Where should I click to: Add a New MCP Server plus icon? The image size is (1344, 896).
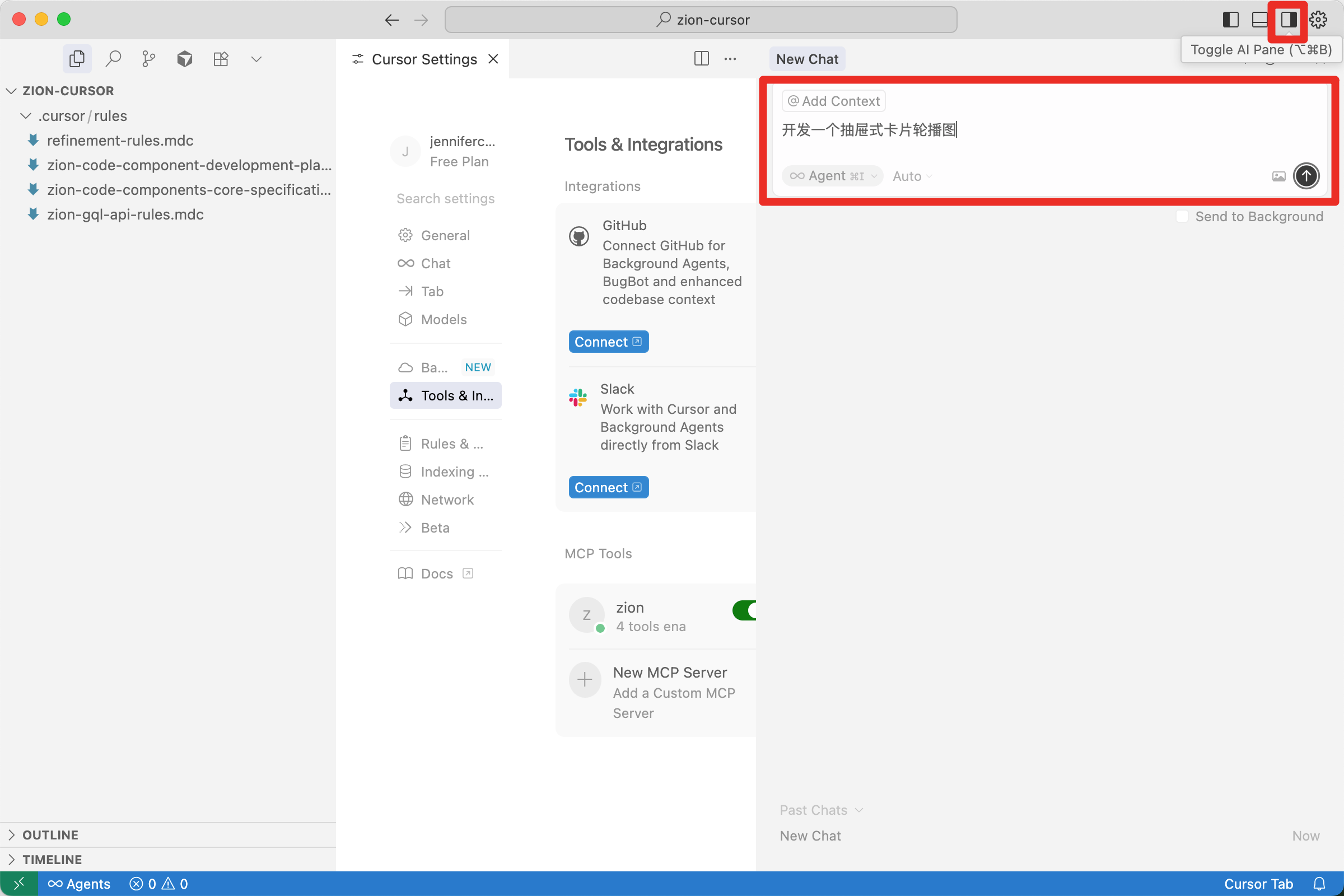[585, 680]
